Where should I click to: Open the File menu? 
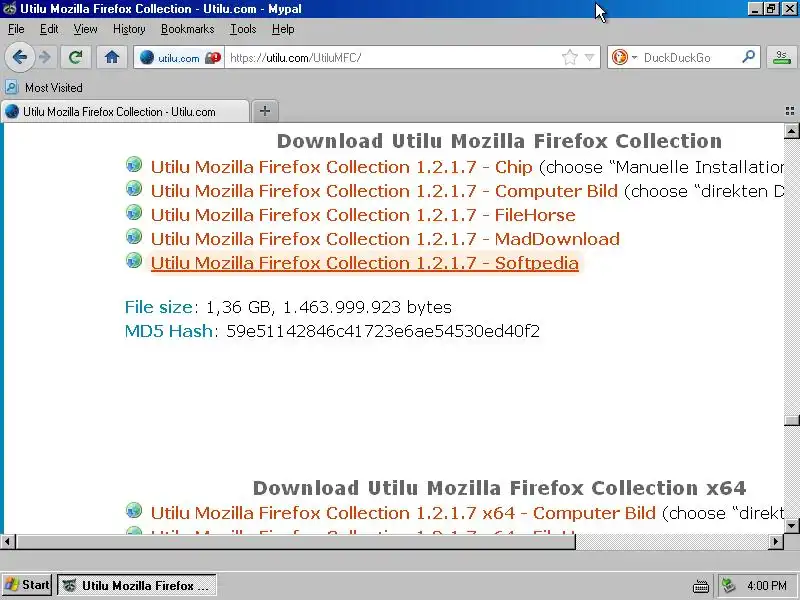coord(16,29)
